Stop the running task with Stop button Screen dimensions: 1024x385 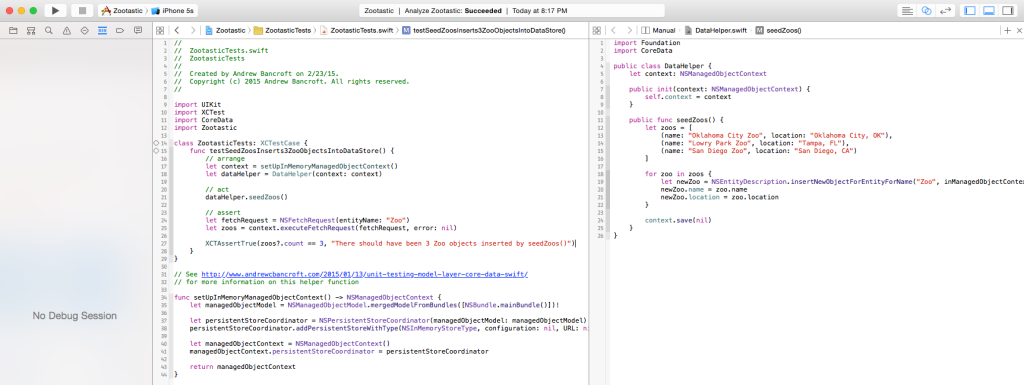coord(82,10)
